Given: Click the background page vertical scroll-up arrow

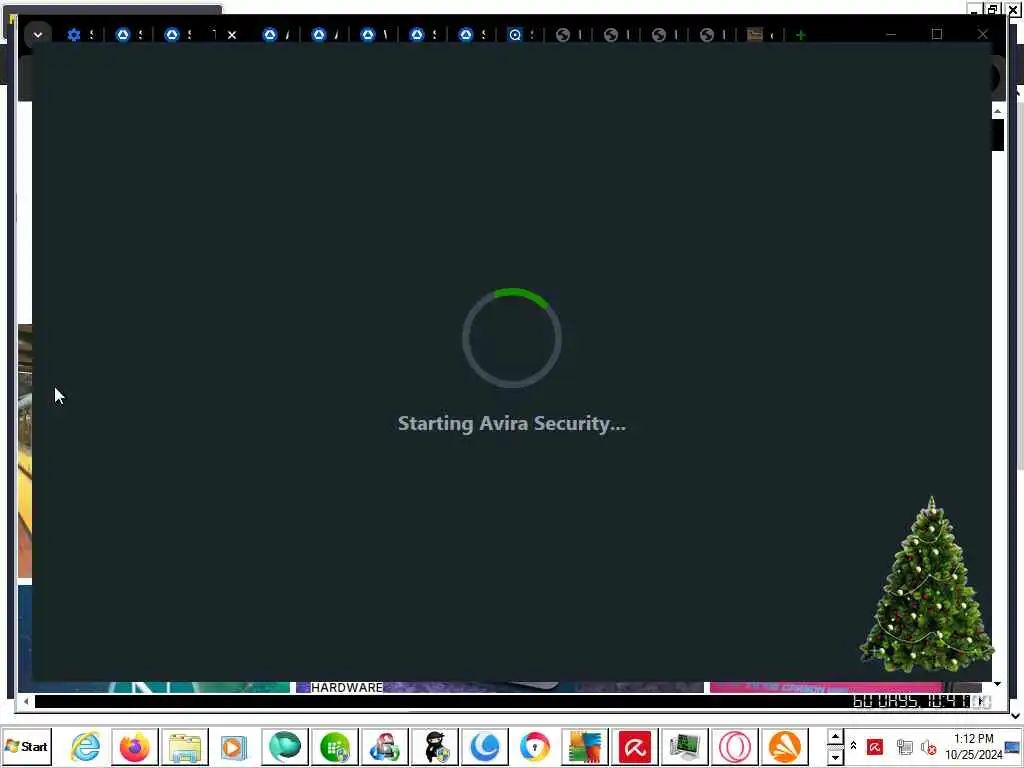Looking at the screenshot, I should click(997, 112).
